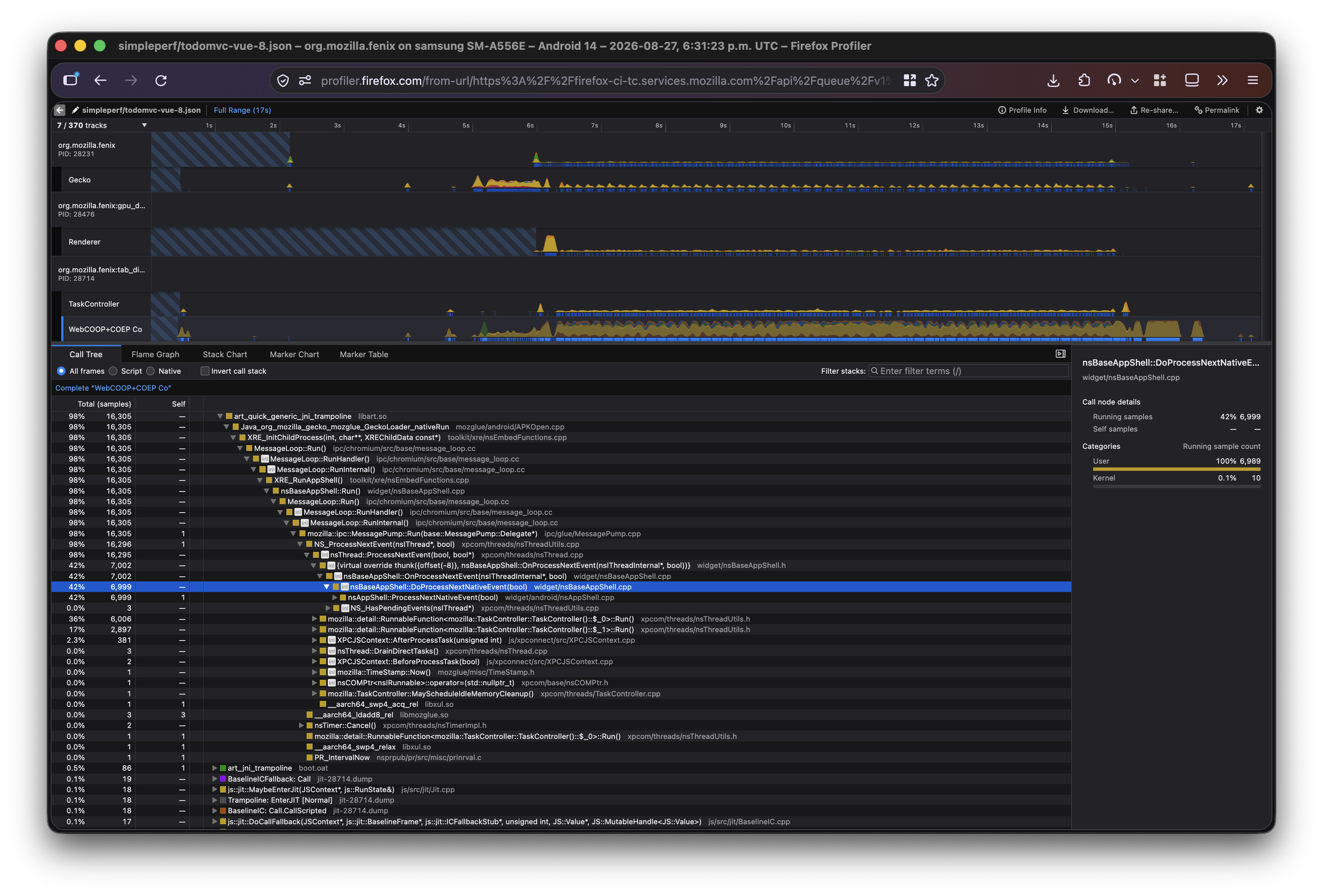Open the profiler settings gear icon
Screen dimensions: 1323x896
tap(1259, 110)
